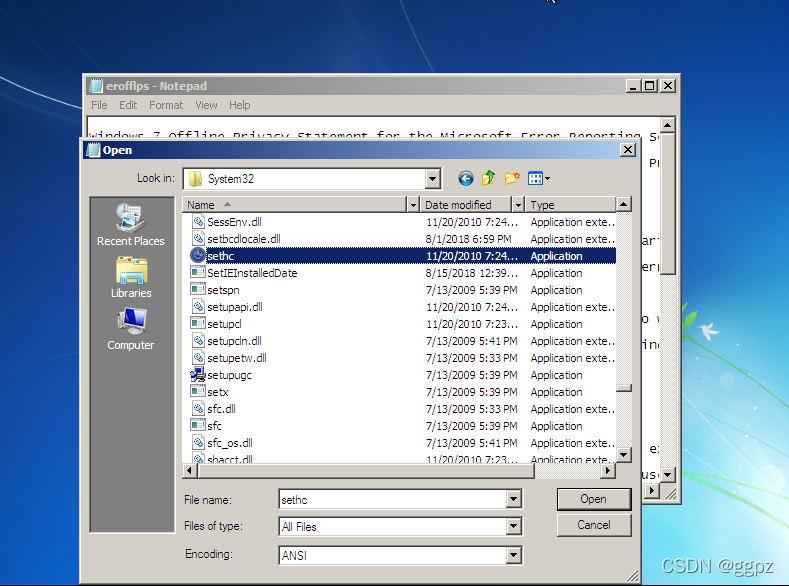Viewport: 789px width, 586px height.
Task: Open the Date modified column filter dropdown
Action: pos(518,205)
